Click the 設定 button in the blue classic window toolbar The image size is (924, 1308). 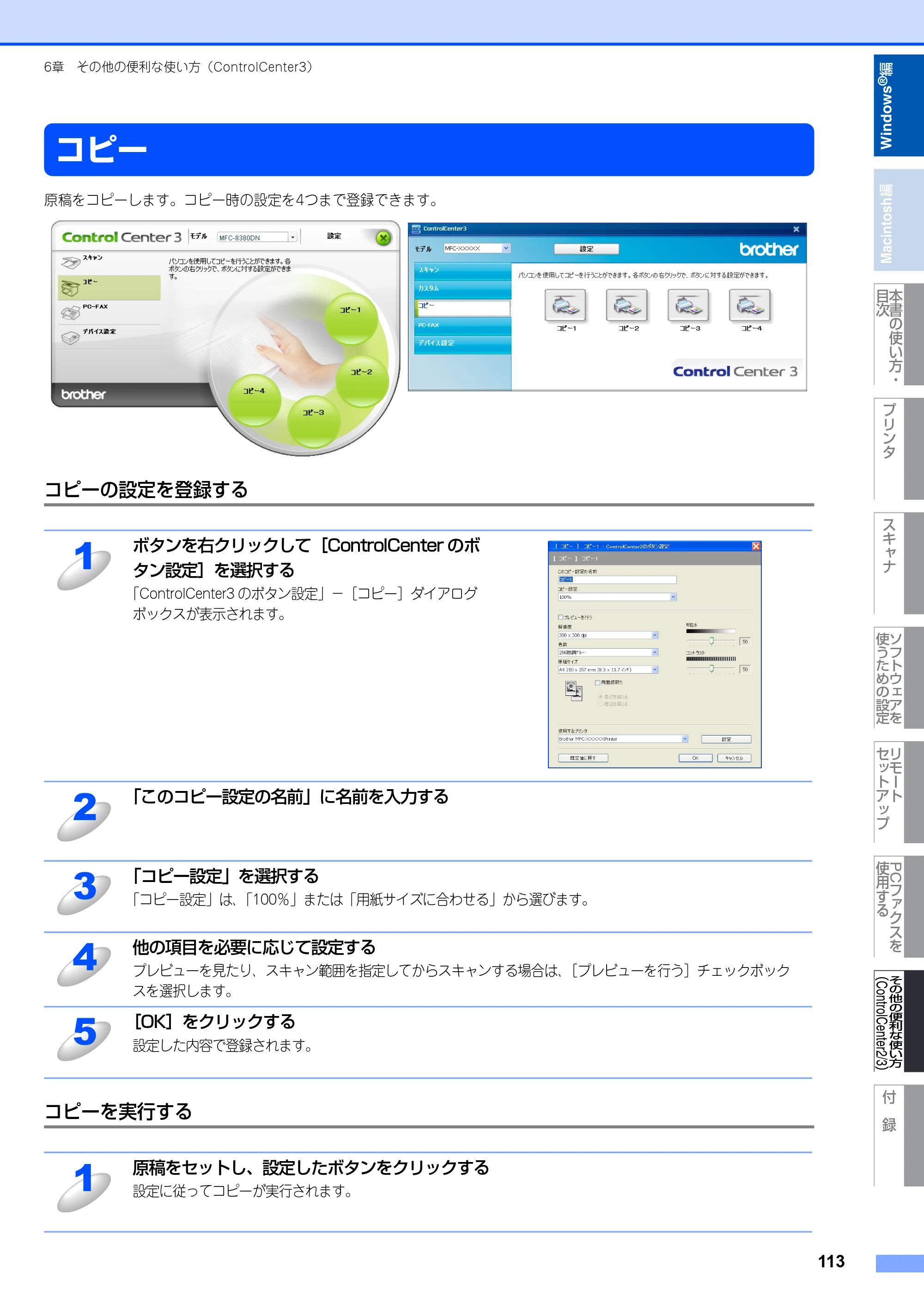(586, 249)
